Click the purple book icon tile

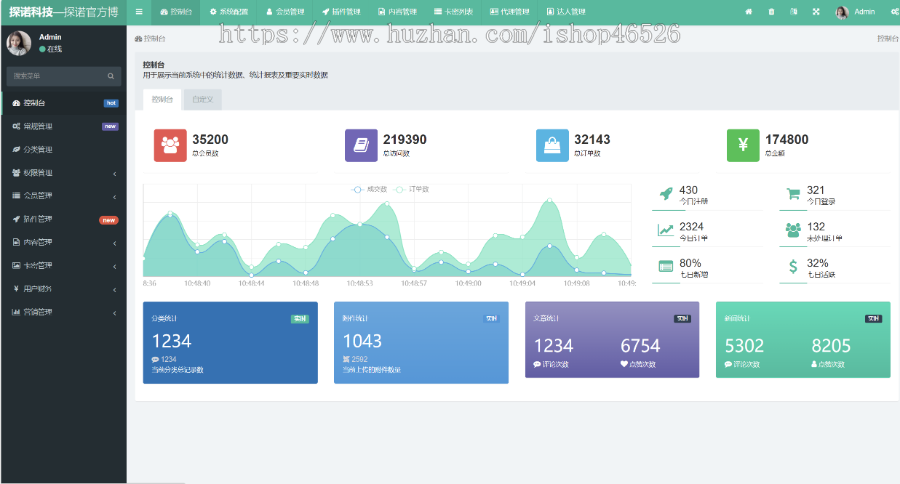pyautogui.click(x=361, y=145)
